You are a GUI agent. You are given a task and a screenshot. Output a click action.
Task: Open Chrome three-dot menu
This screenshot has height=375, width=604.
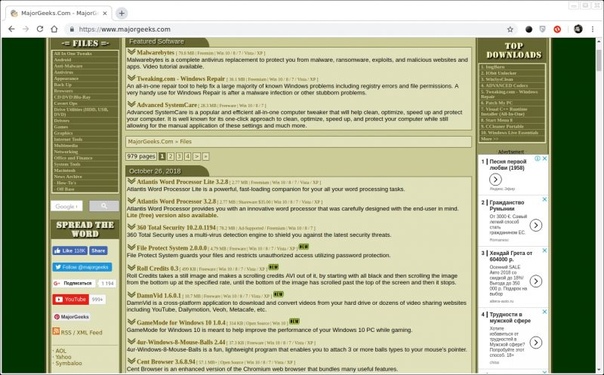pyautogui.click(x=592, y=29)
